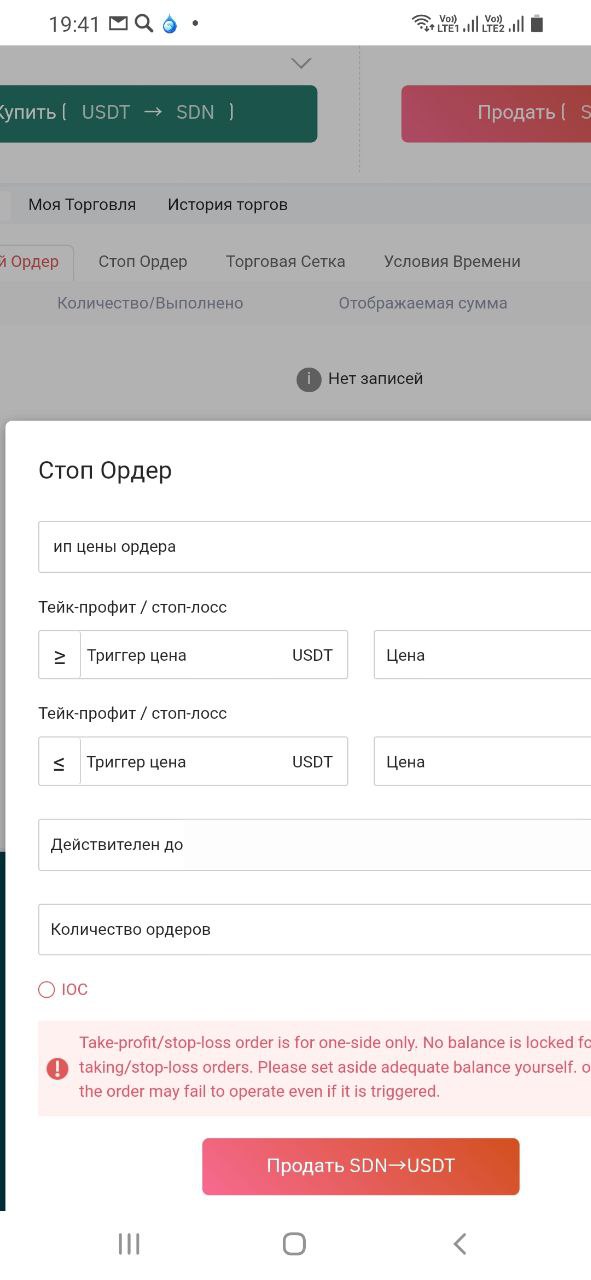The image size is (591, 1280).
Task: Click the info icon beside Нет записей
Action: (309, 379)
